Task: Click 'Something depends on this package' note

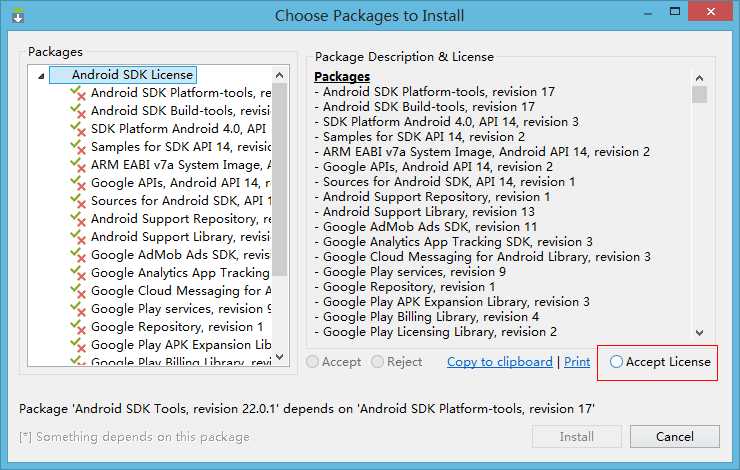Action: coord(135,437)
